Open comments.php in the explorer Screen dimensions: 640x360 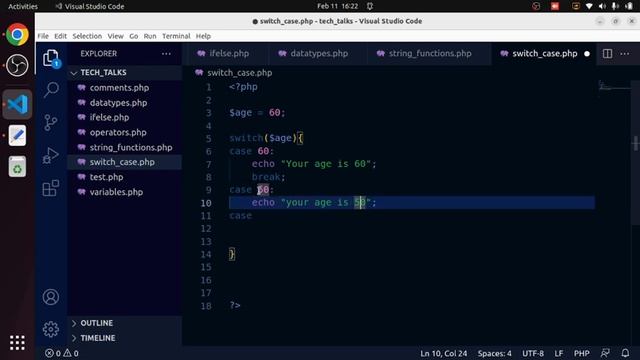124,88
